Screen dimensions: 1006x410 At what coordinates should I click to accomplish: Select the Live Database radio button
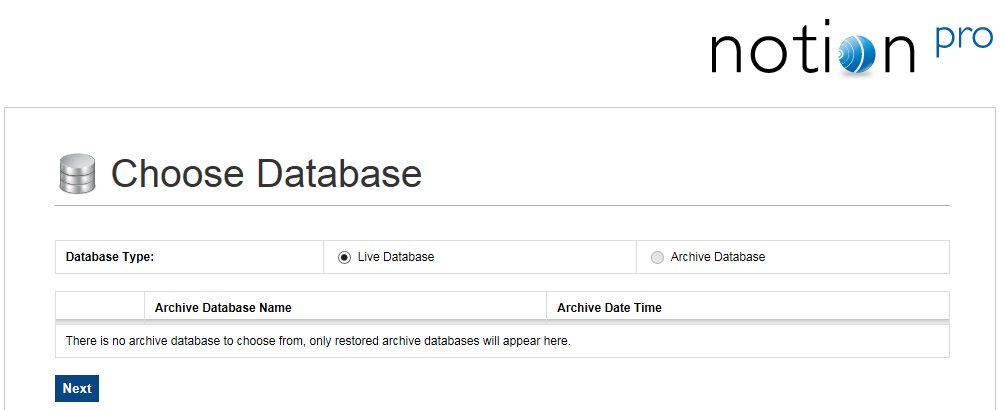pos(344,257)
